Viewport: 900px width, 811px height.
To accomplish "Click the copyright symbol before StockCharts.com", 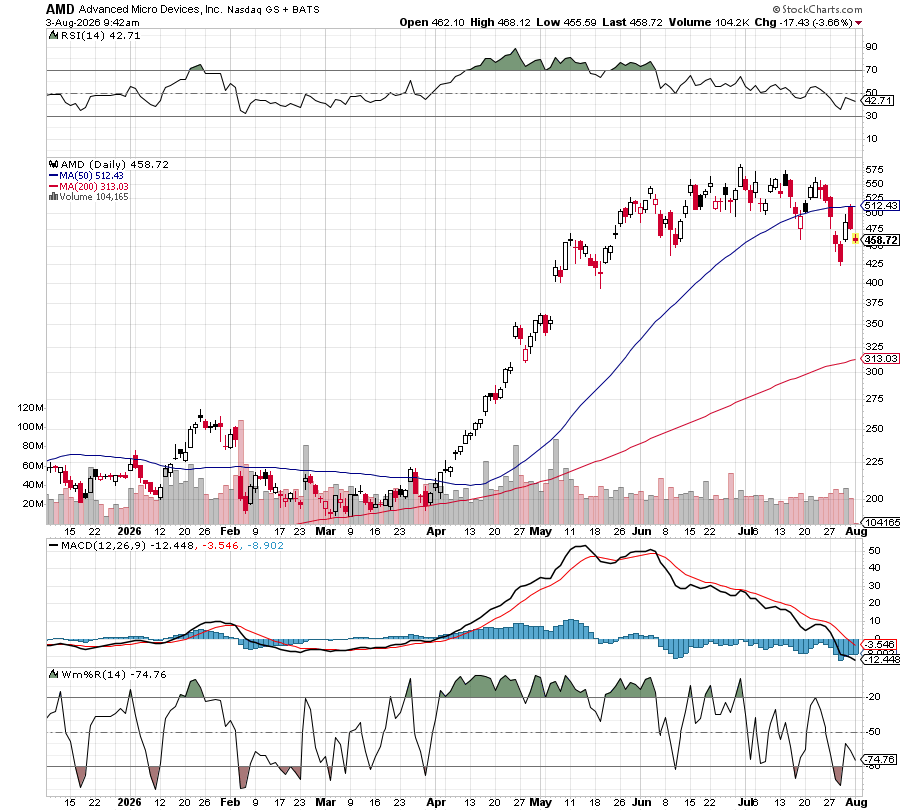I will (776, 9).
